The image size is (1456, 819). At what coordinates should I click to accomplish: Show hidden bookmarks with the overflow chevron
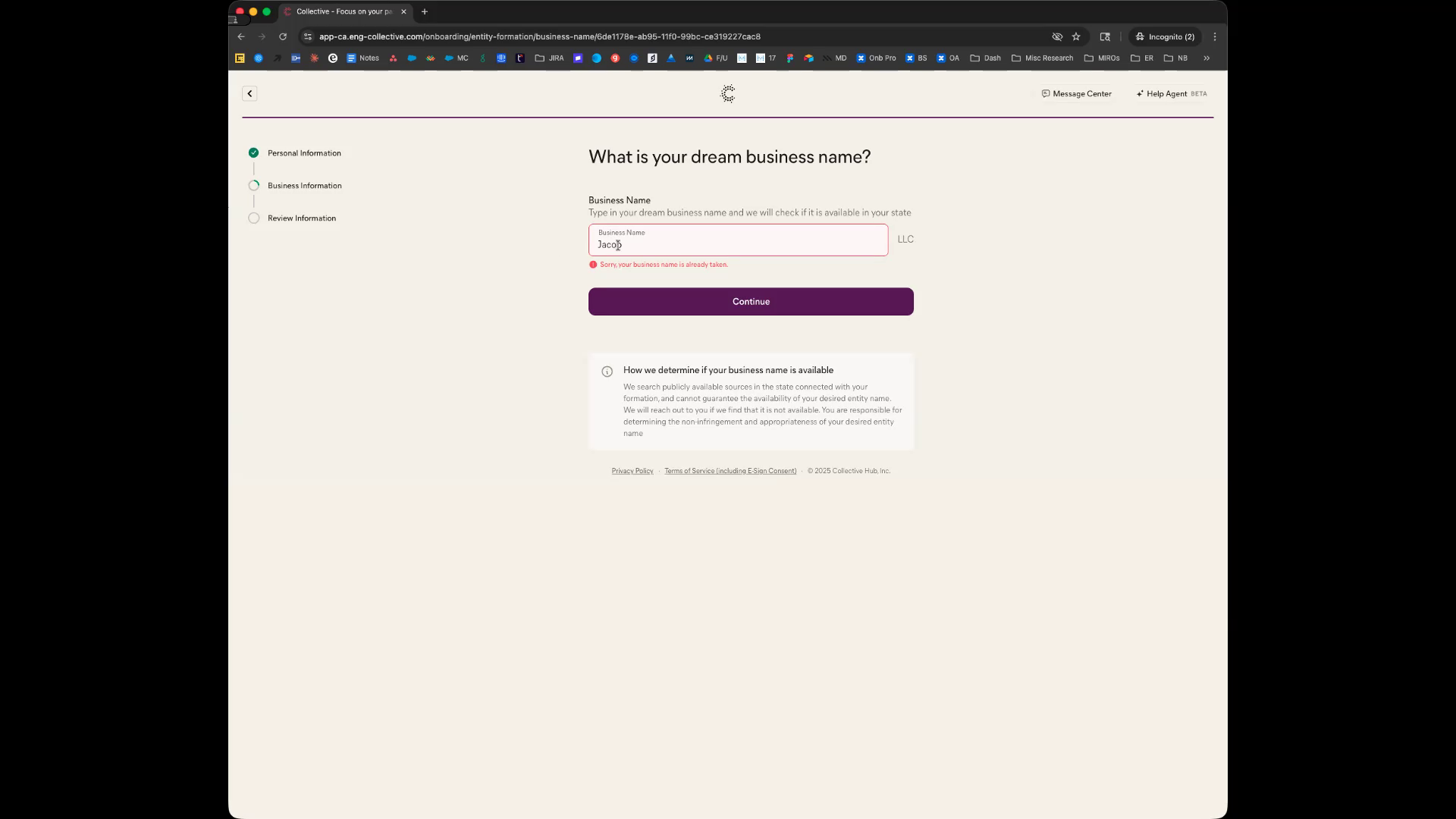coord(1206,58)
